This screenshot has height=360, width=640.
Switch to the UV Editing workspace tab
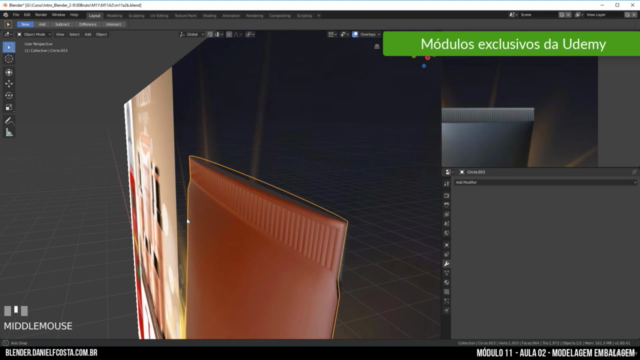coord(159,16)
